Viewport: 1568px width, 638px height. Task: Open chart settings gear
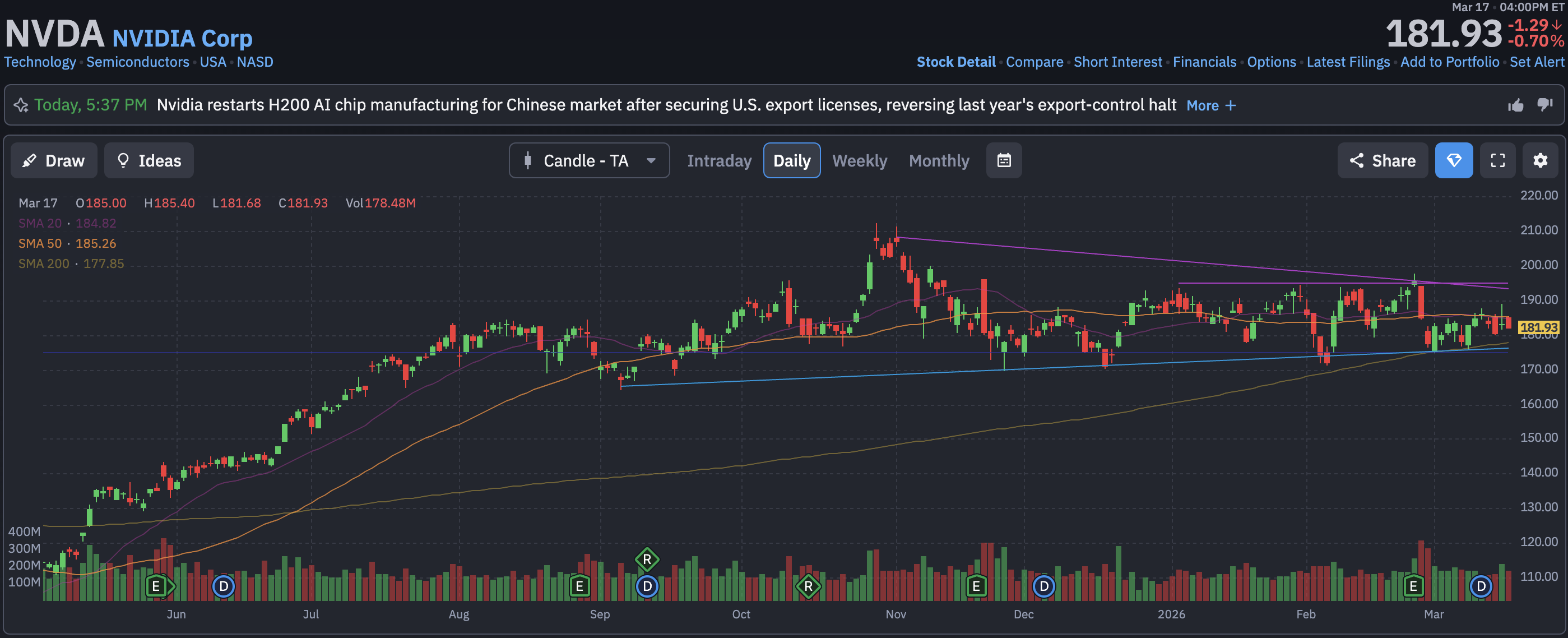pyautogui.click(x=1540, y=161)
